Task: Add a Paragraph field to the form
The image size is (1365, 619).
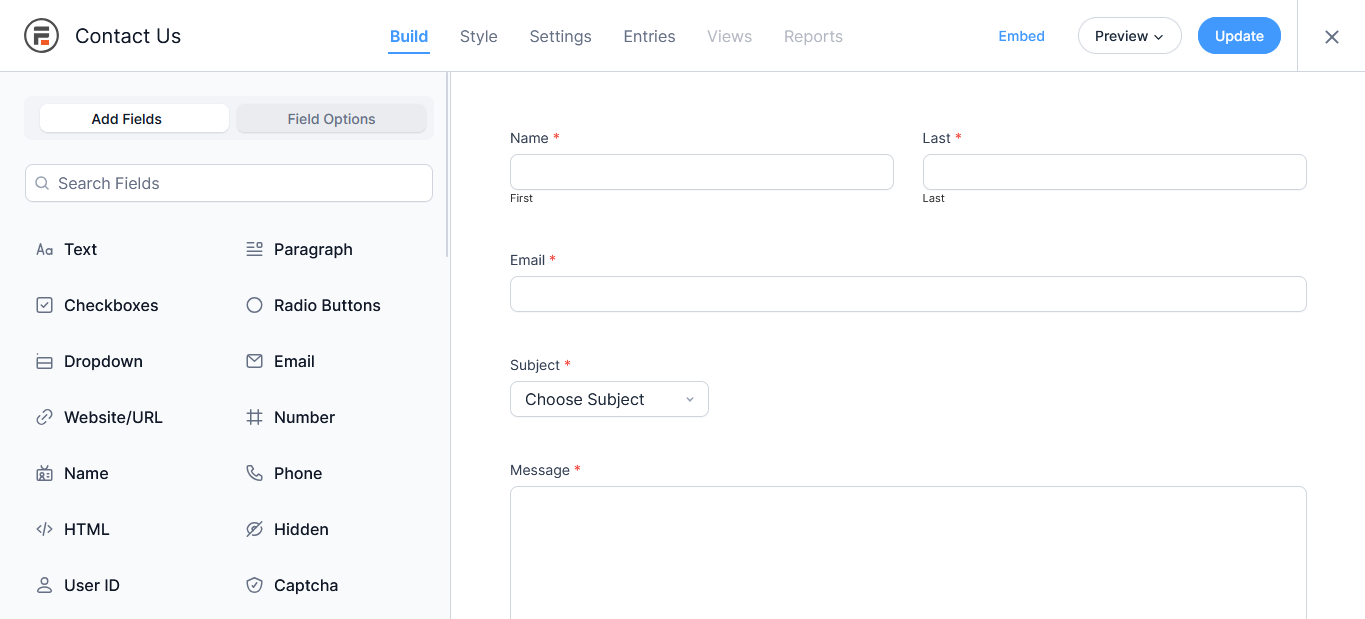Action: pyautogui.click(x=312, y=250)
